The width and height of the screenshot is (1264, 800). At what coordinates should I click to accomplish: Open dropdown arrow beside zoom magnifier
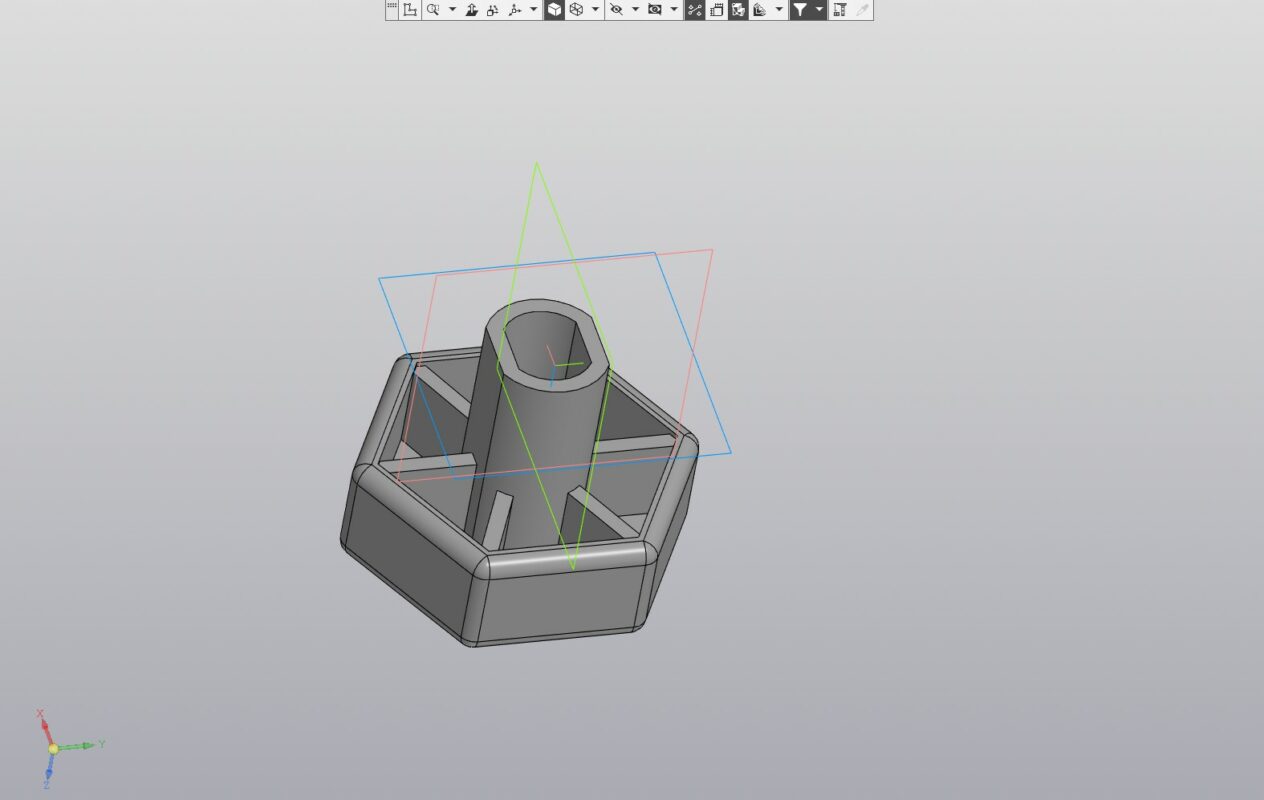point(452,10)
